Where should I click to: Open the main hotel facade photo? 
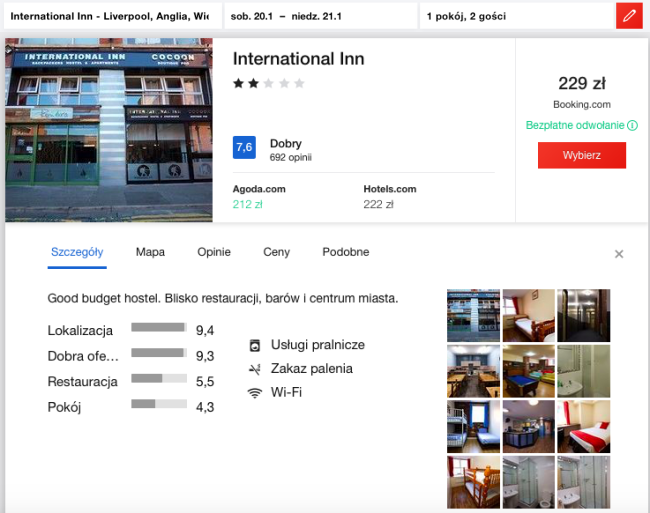(x=109, y=130)
